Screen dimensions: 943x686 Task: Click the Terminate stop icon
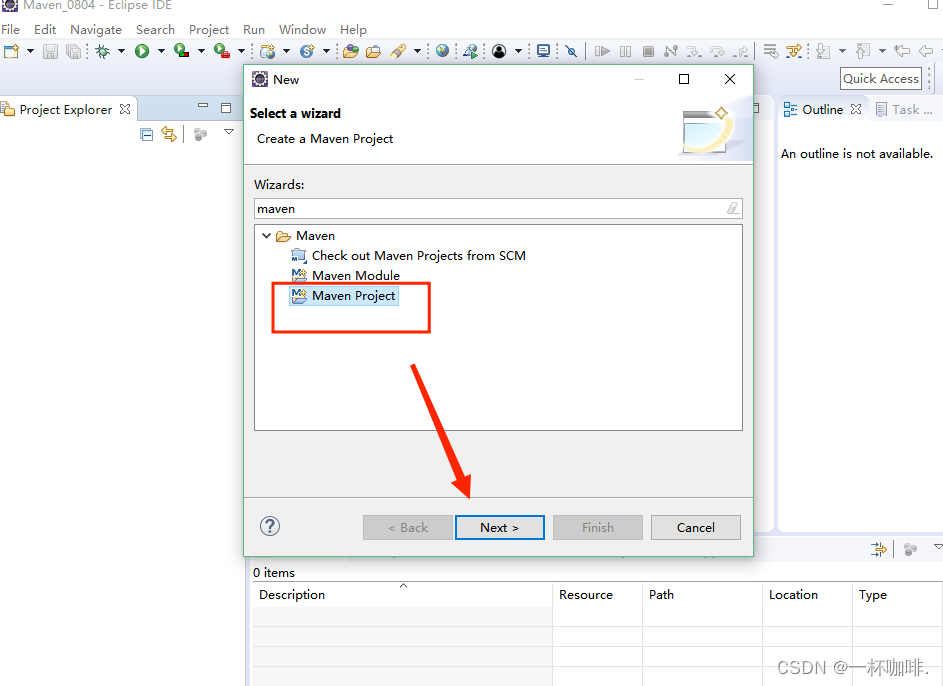(648, 51)
